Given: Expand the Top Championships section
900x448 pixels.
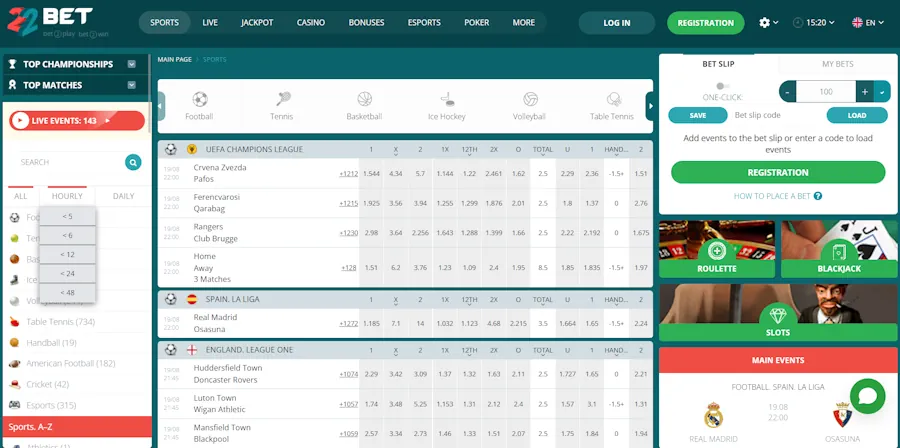Looking at the screenshot, I should point(131,64).
